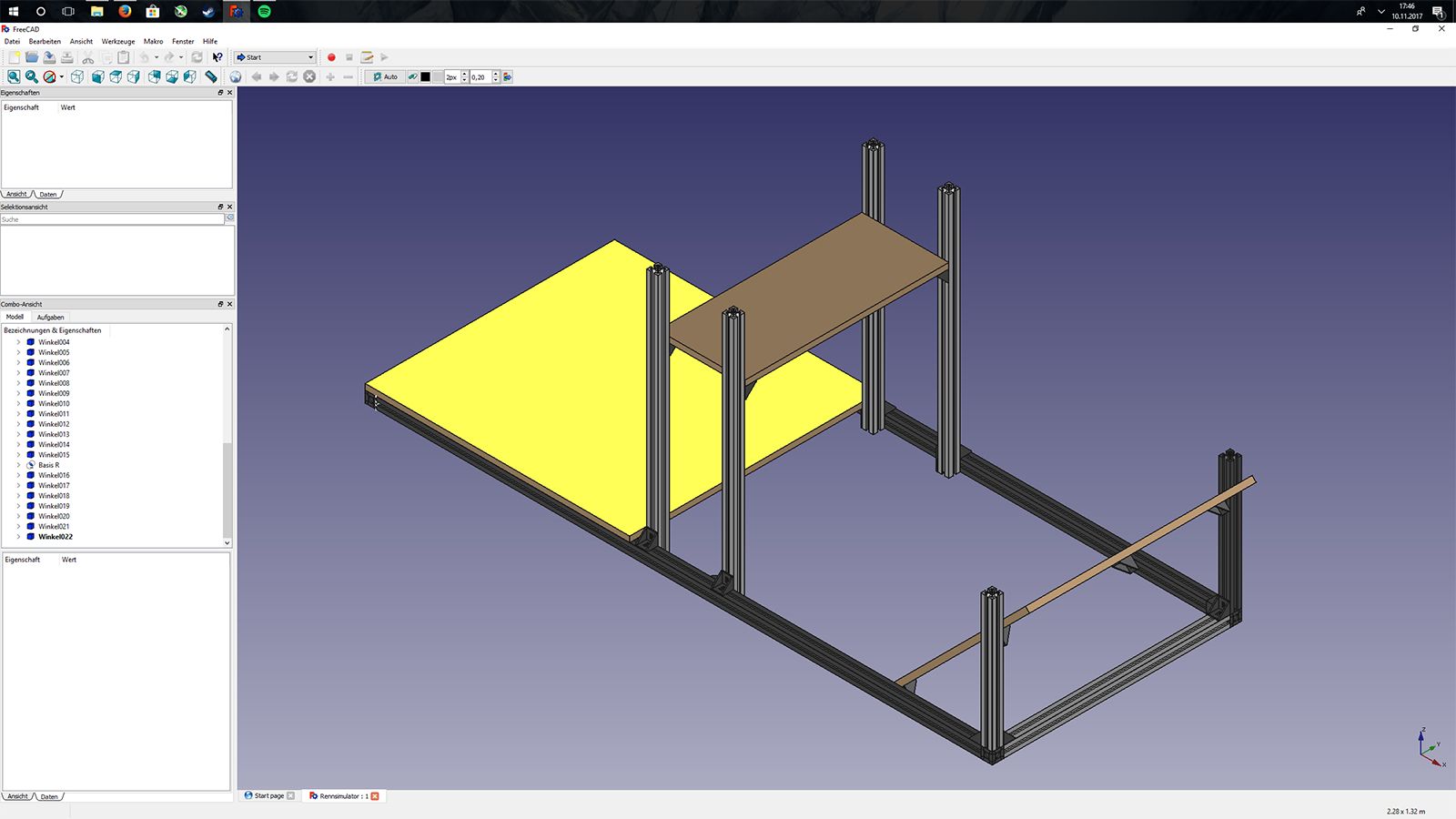Viewport: 1456px width, 819px height.
Task: Open Firefox from the Windows taskbar
Action: 125,11
